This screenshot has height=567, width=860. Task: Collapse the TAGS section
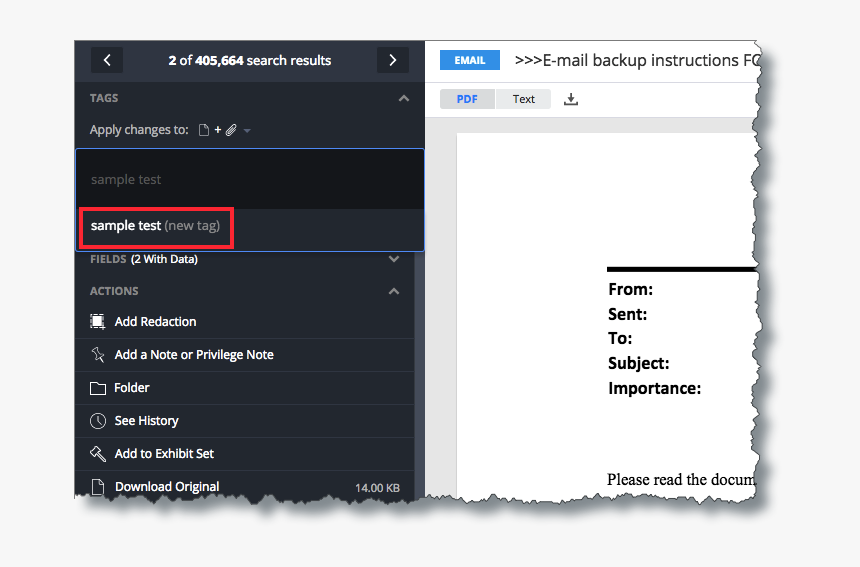[403, 98]
